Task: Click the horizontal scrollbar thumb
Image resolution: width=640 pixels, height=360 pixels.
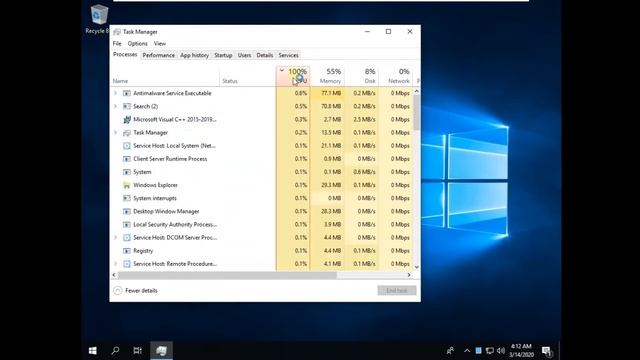Action: tap(227, 275)
